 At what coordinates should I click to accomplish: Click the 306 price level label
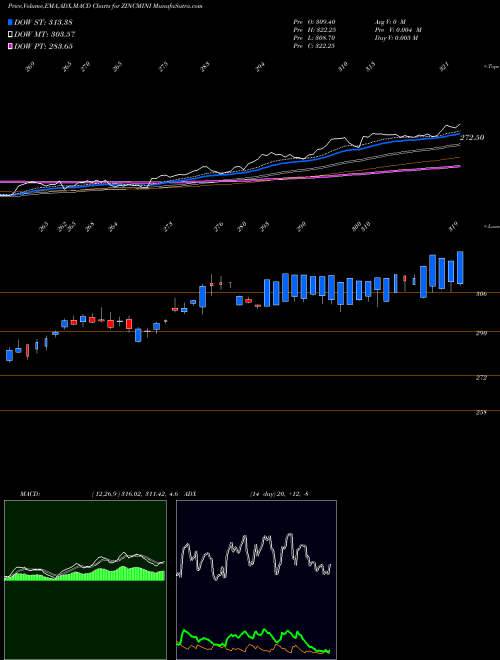point(481,294)
